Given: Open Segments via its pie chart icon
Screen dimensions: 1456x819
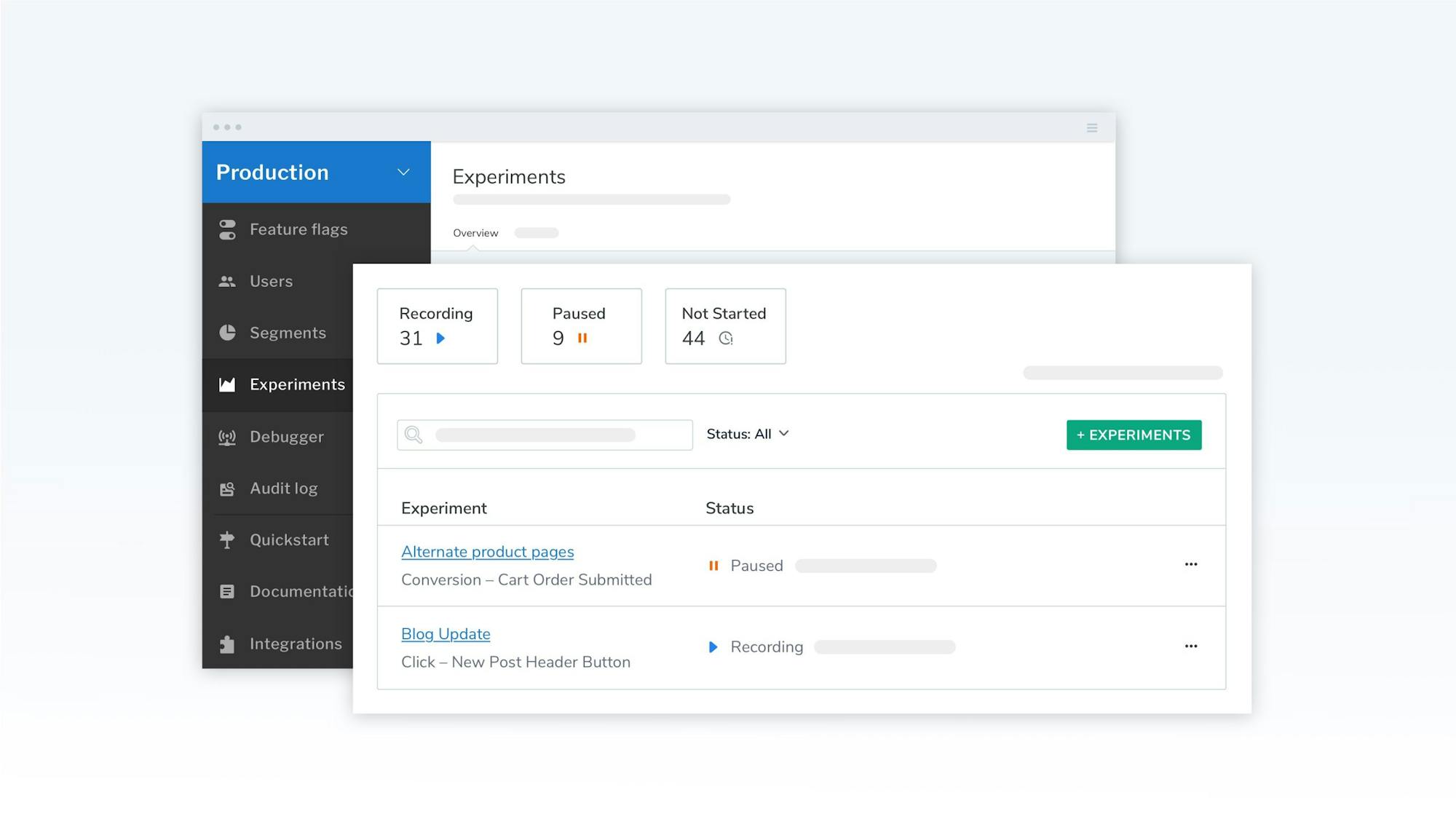Looking at the screenshot, I should click(226, 333).
